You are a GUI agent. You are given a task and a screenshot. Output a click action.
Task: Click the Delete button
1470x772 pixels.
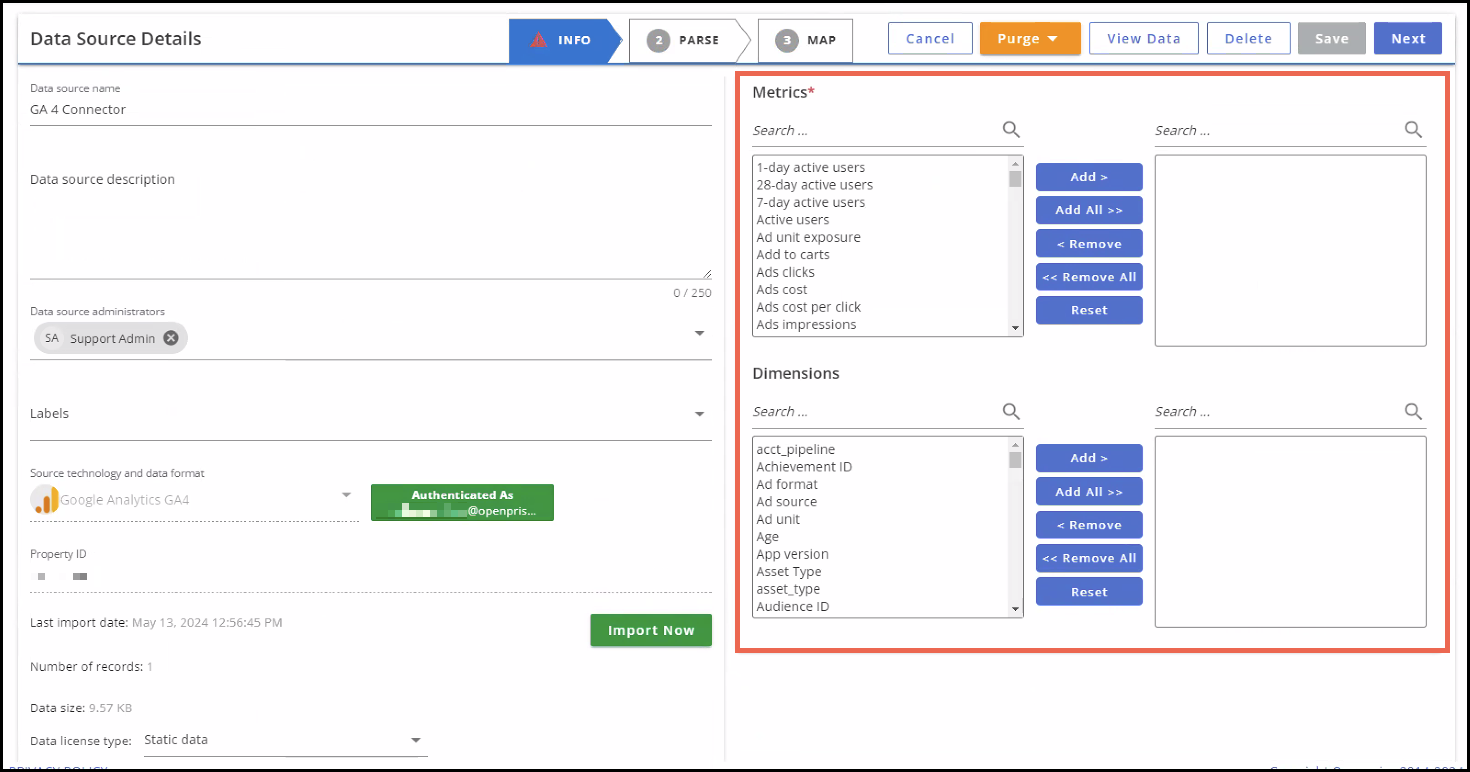1248,39
